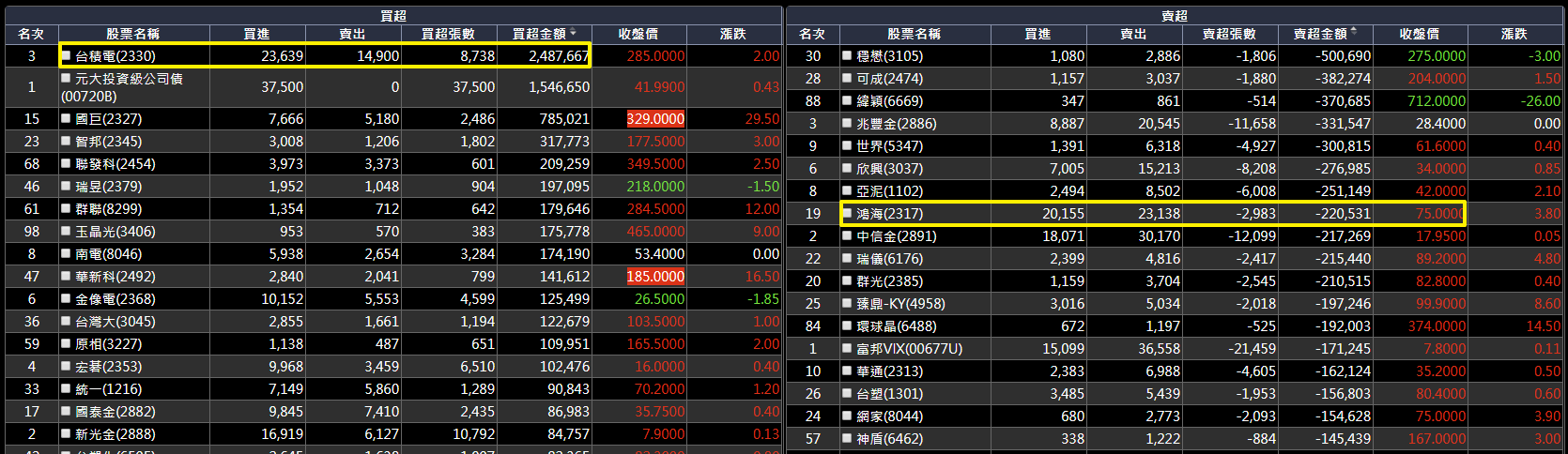Tick the checkbox beside 台積電(2330)
The width and height of the screenshot is (1568, 454).
click(67, 56)
